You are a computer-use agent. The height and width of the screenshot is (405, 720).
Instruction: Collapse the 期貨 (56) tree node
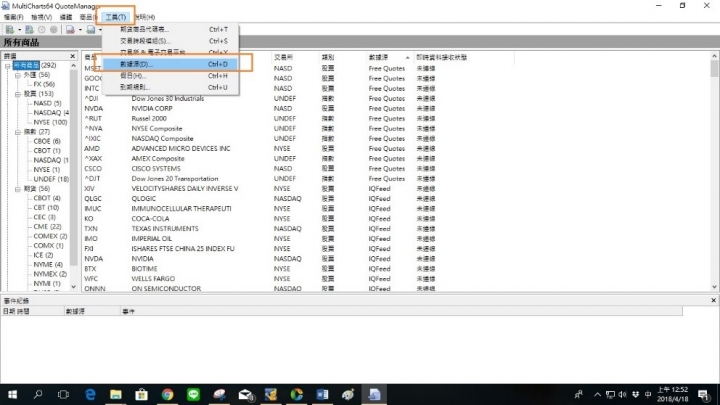pyautogui.click(x=17, y=189)
